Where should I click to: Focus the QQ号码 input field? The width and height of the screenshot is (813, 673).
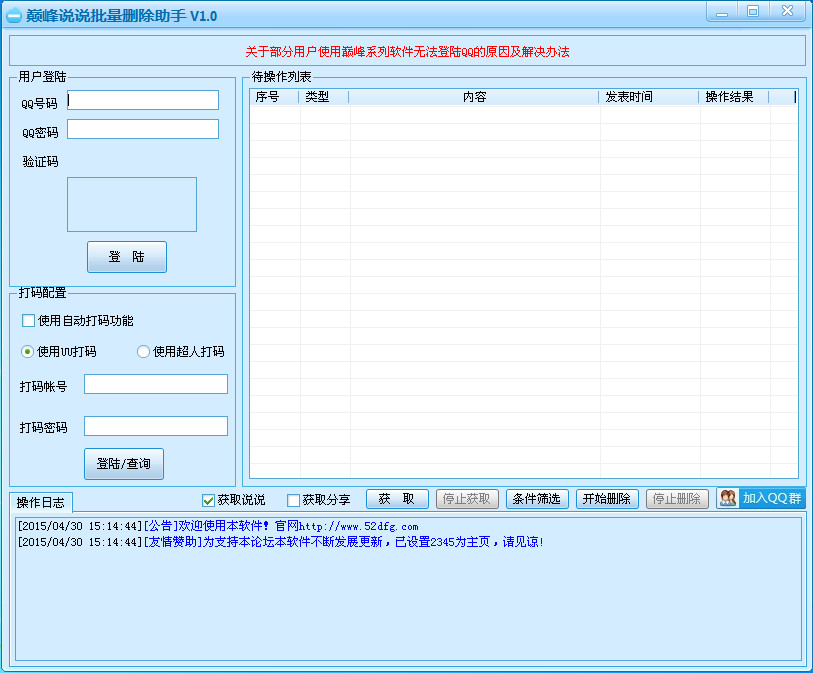143,100
